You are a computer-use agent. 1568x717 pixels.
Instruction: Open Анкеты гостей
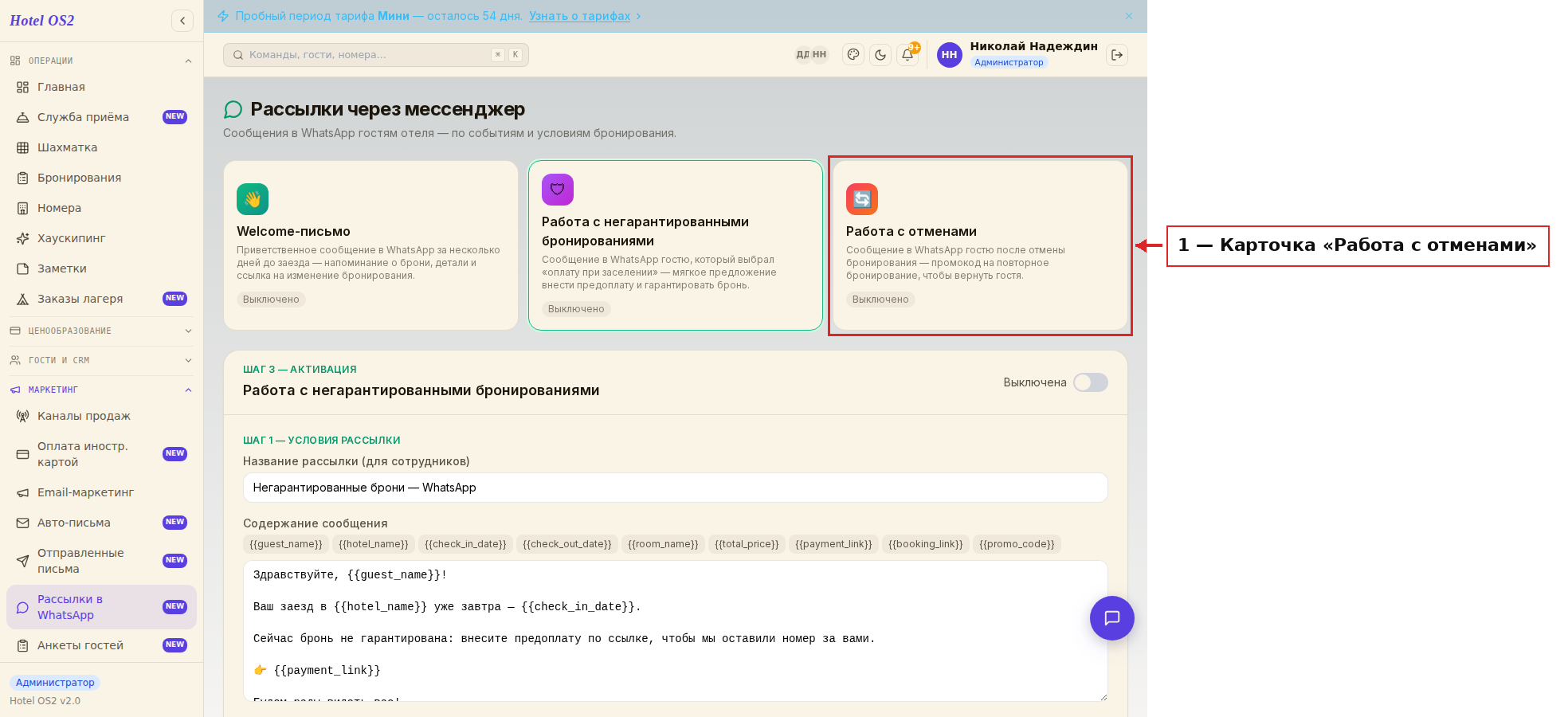tap(101, 645)
